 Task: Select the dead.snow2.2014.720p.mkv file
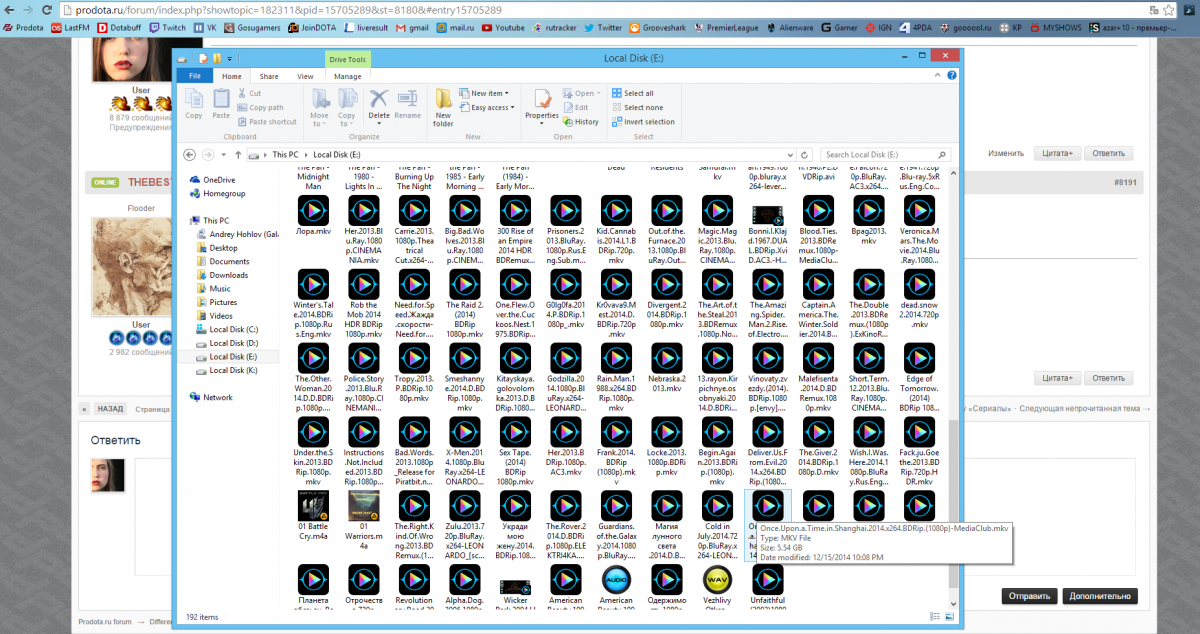click(x=920, y=299)
